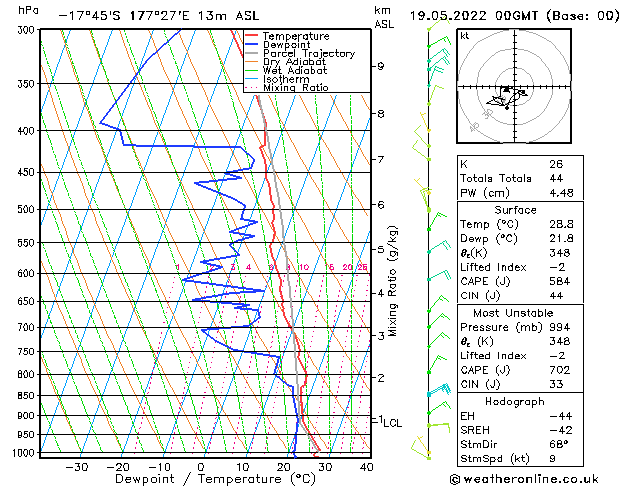Select the 'Parcel Trajectory' legend label
This screenshot has width=629, height=486.
pos(309,53)
